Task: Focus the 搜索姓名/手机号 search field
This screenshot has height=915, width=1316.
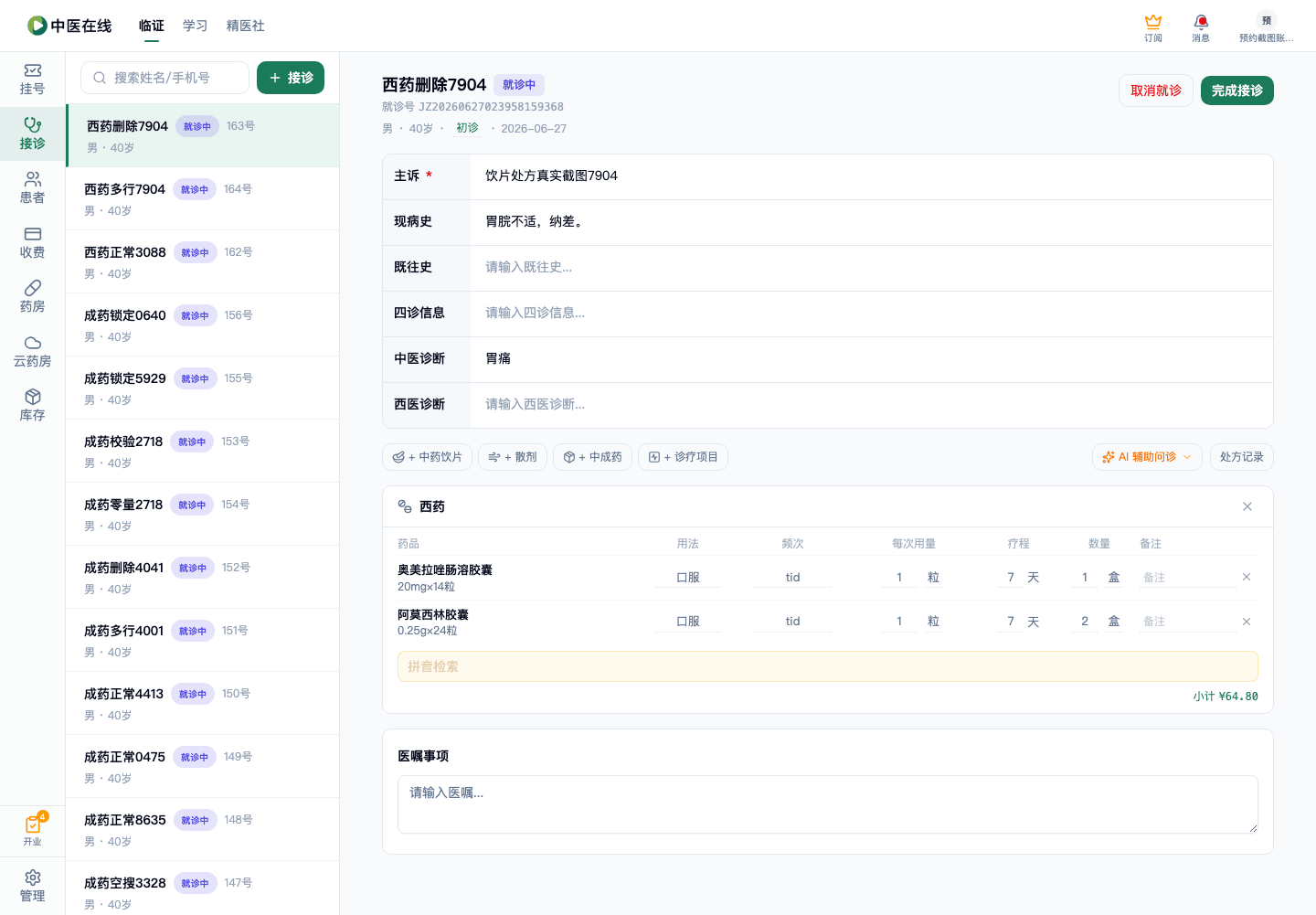Action: coord(165,78)
